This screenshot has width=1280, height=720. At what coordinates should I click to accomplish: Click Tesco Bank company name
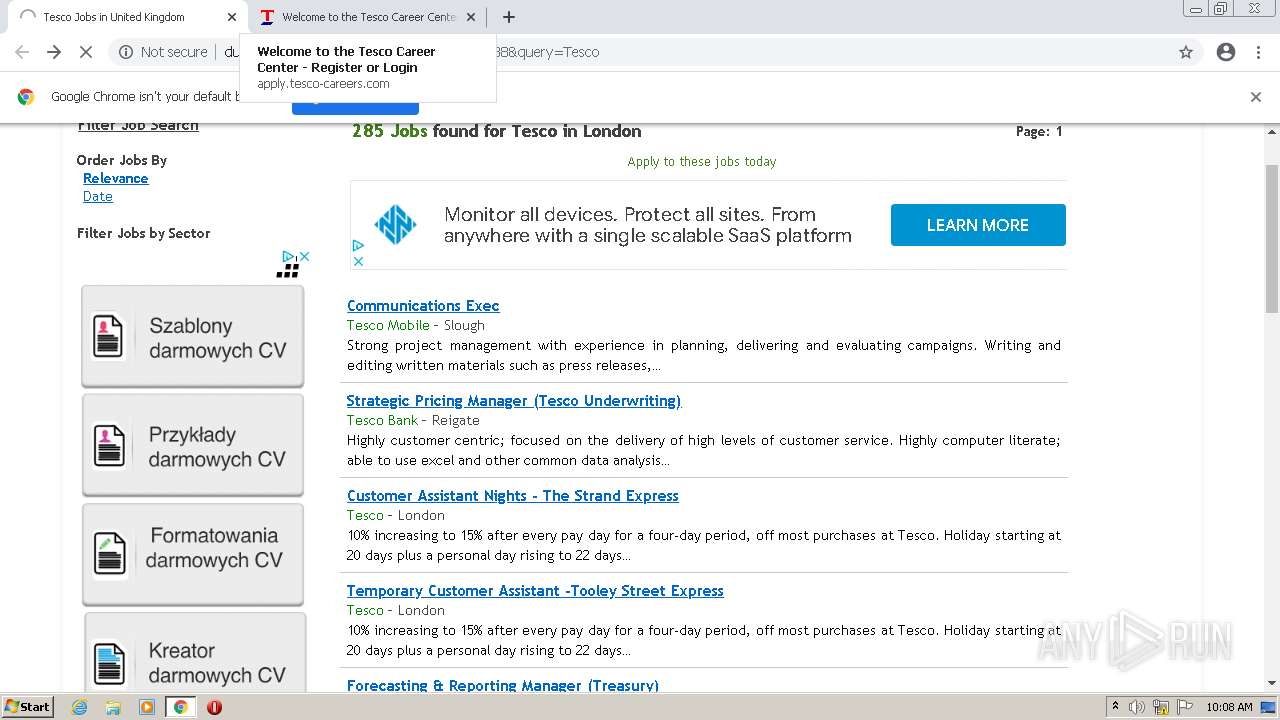click(382, 420)
